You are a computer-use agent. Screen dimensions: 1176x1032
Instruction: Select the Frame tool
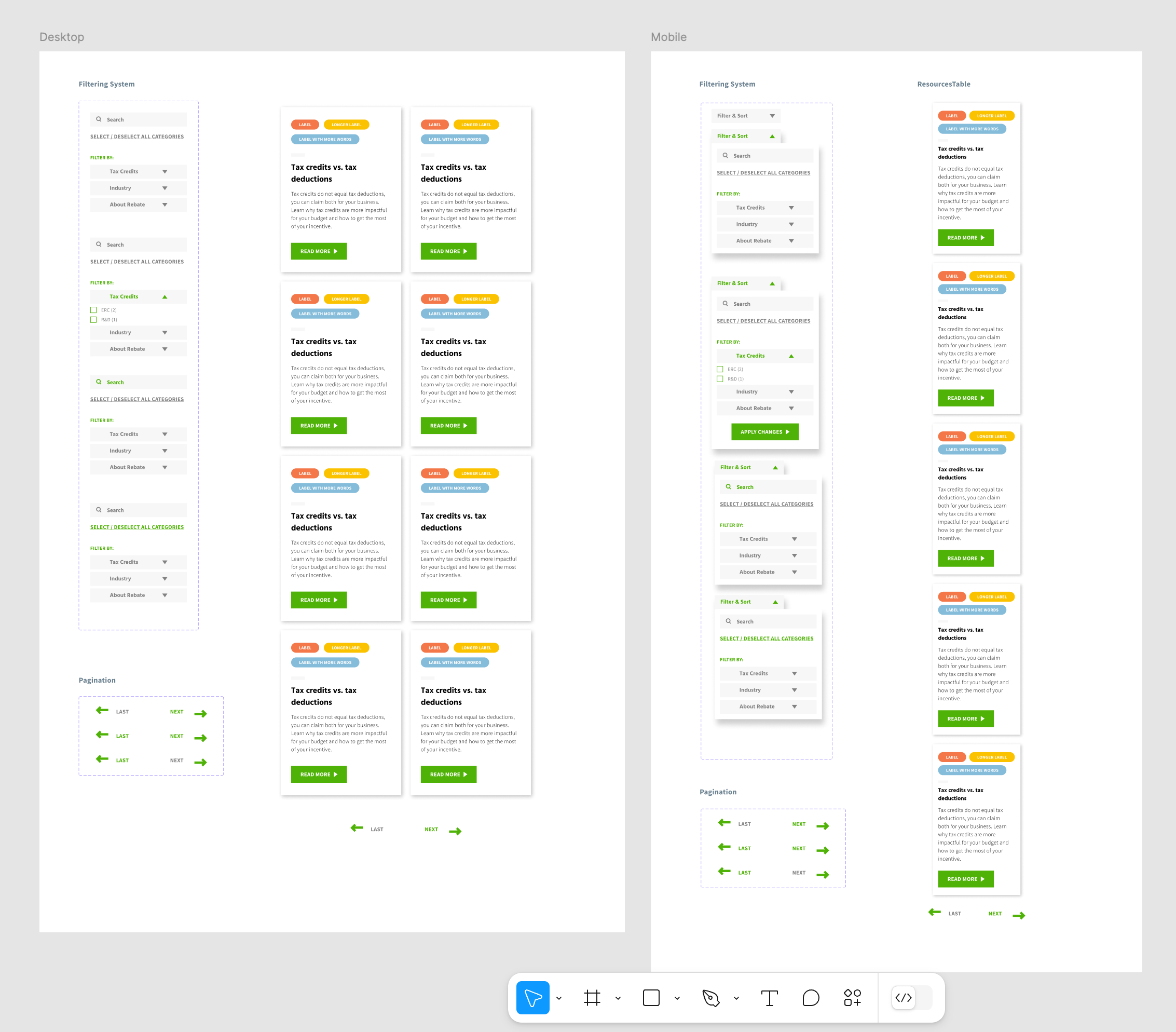tap(592, 997)
